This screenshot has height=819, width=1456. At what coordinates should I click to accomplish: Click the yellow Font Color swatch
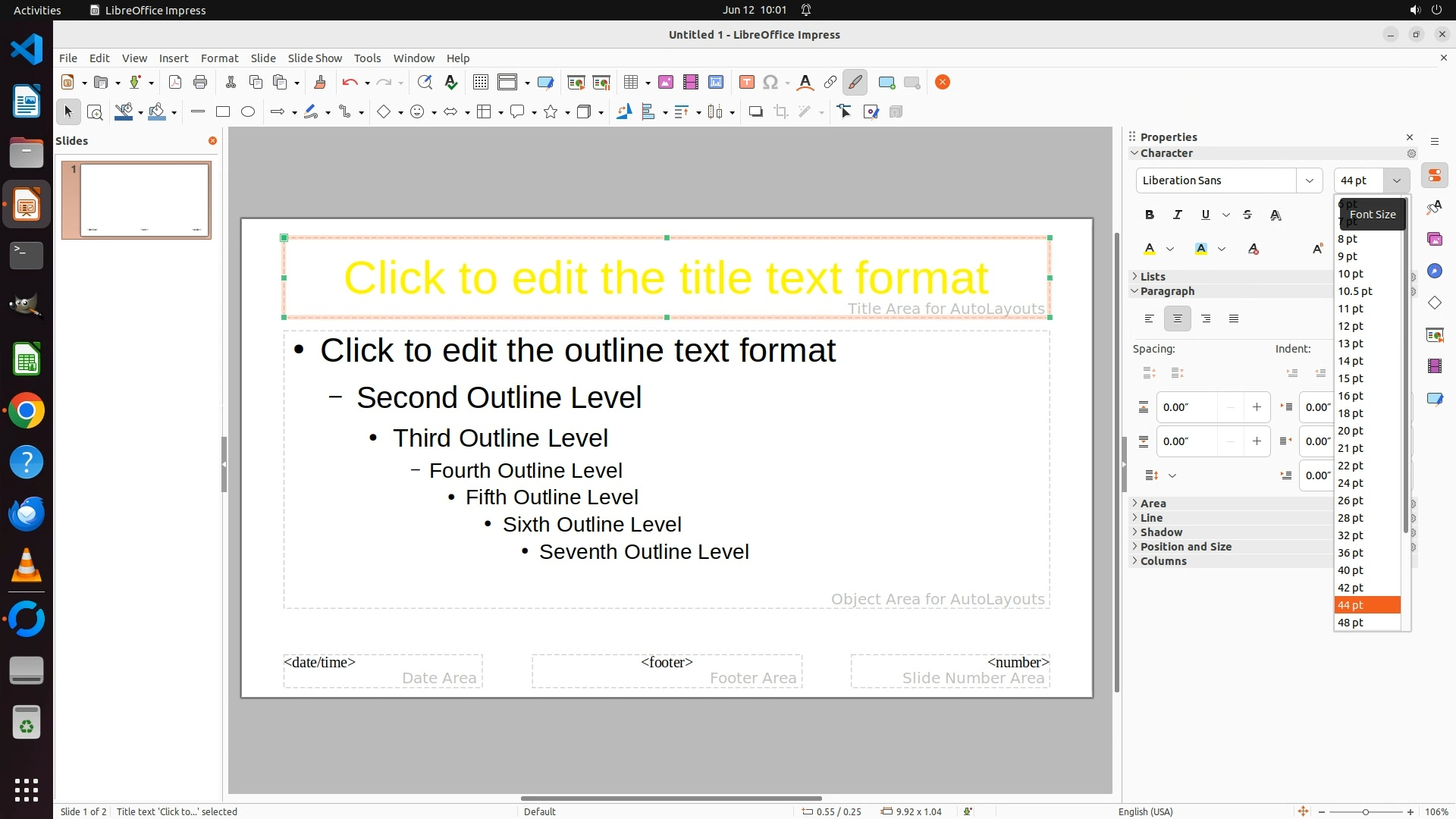1150,249
